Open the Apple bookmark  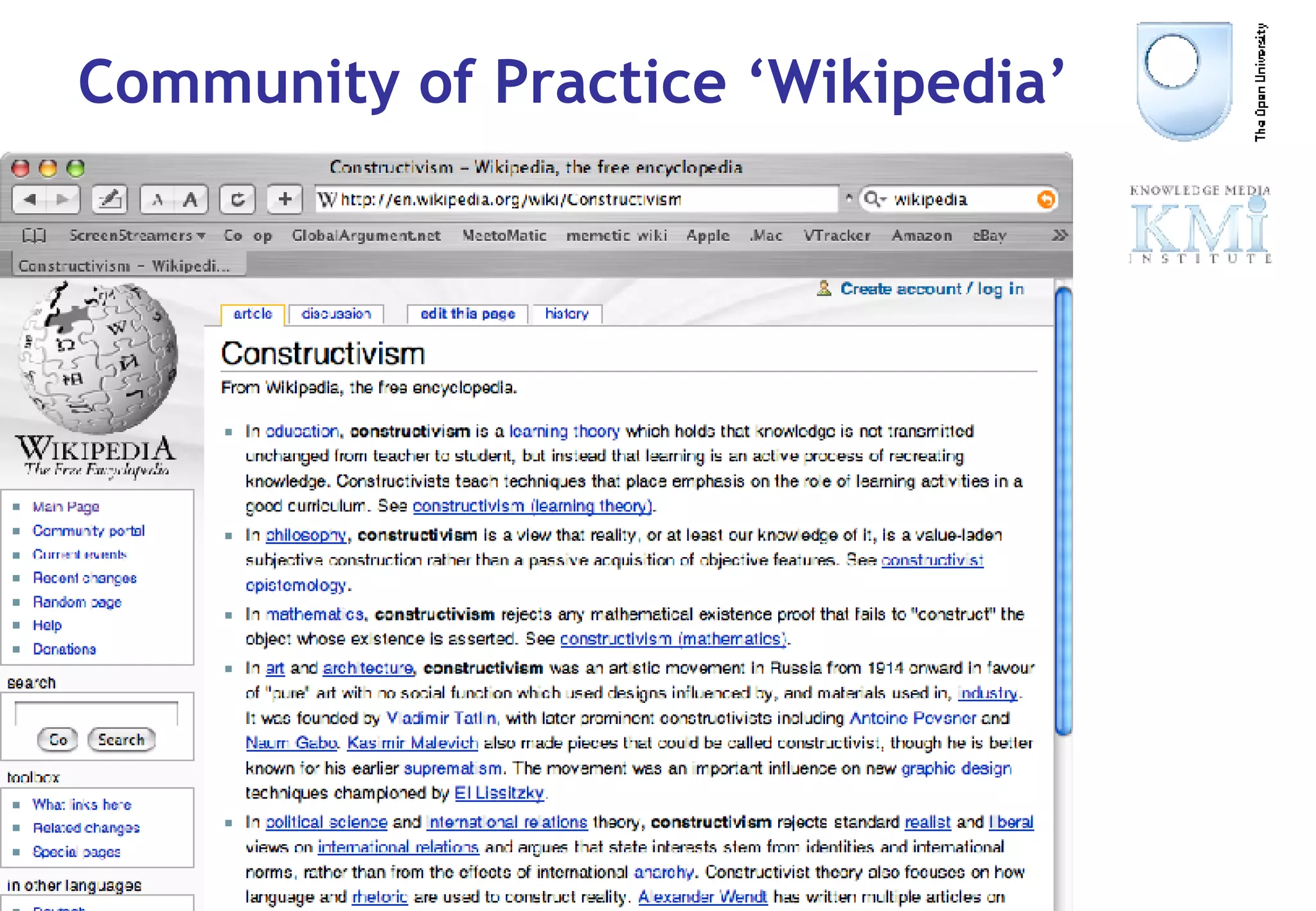(707, 236)
